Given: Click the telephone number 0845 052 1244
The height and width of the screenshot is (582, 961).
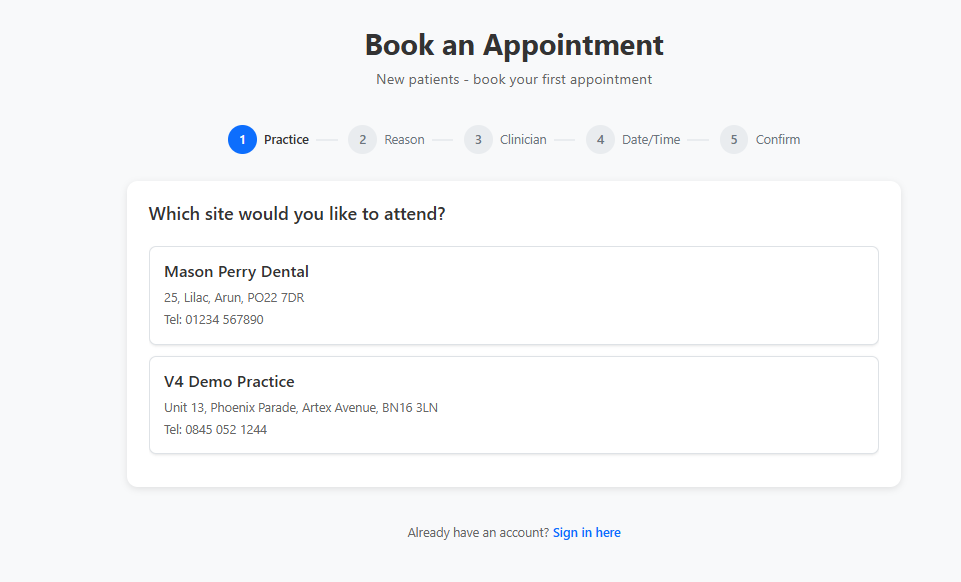Looking at the screenshot, I should (226, 430).
